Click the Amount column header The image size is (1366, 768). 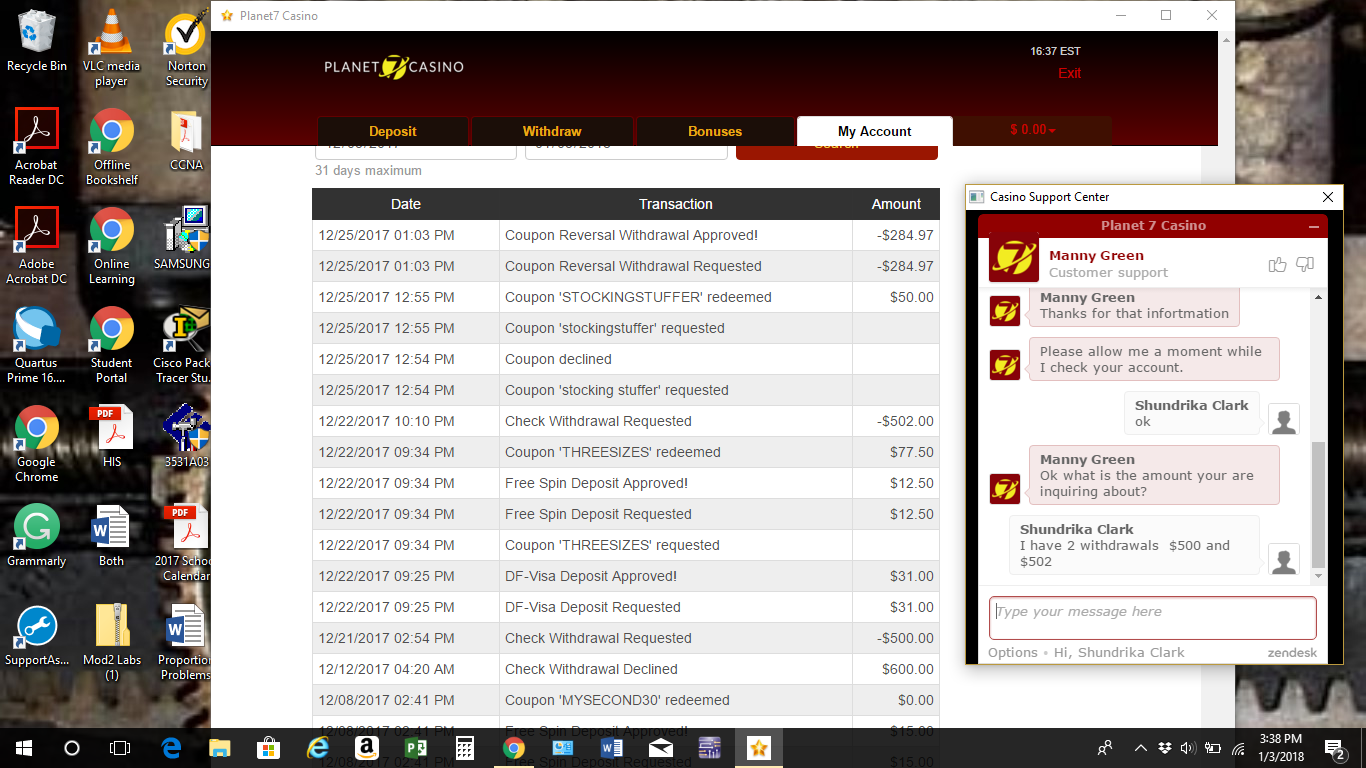tap(896, 204)
